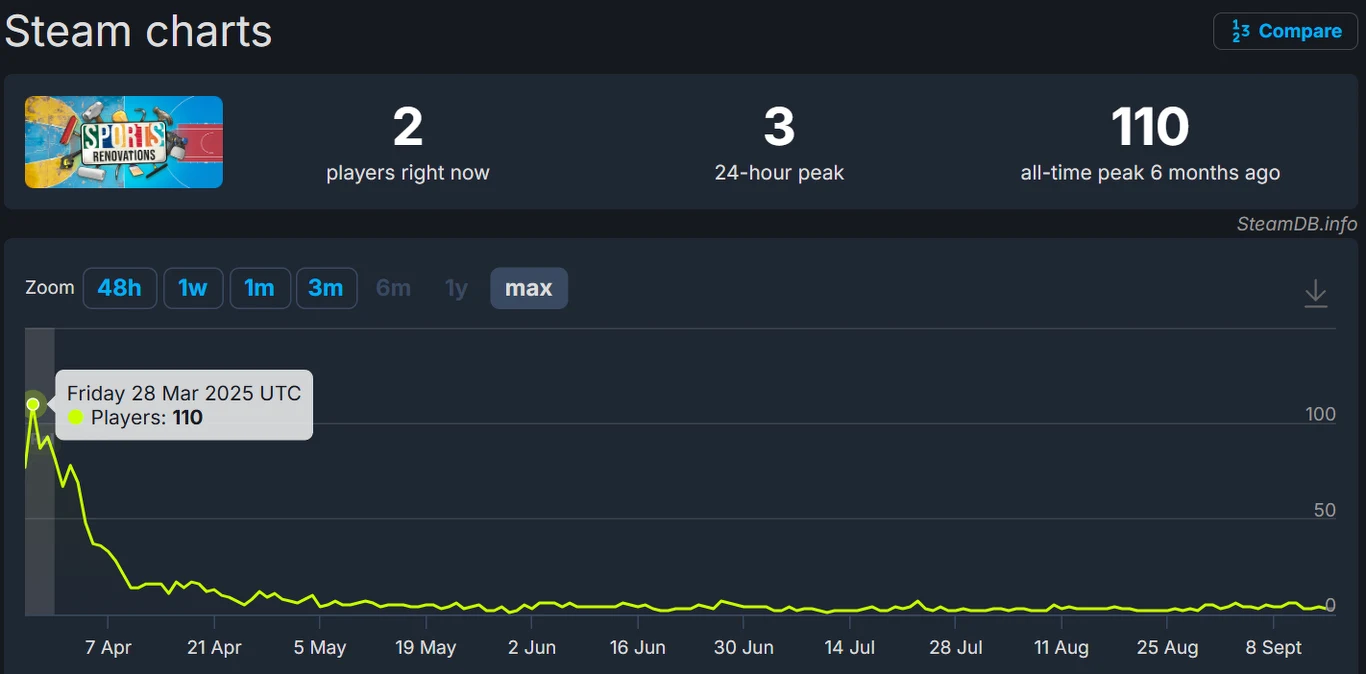This screenshot has height=674, width=1366.
Task: Click the 24-hour peak number 3
Action: (x=779, y=127)
